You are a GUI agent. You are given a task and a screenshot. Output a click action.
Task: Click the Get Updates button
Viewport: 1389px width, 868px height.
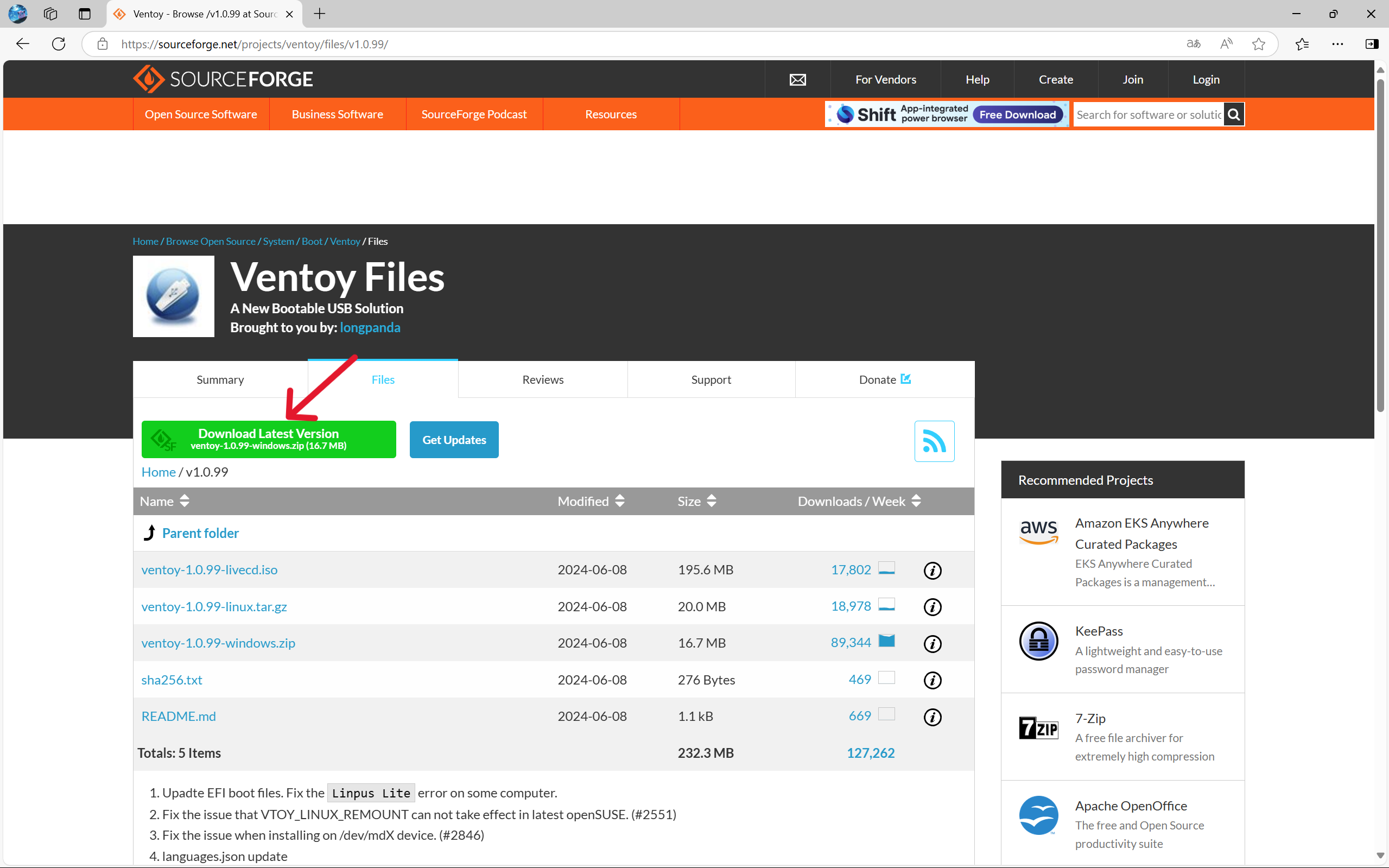(454, 440)
